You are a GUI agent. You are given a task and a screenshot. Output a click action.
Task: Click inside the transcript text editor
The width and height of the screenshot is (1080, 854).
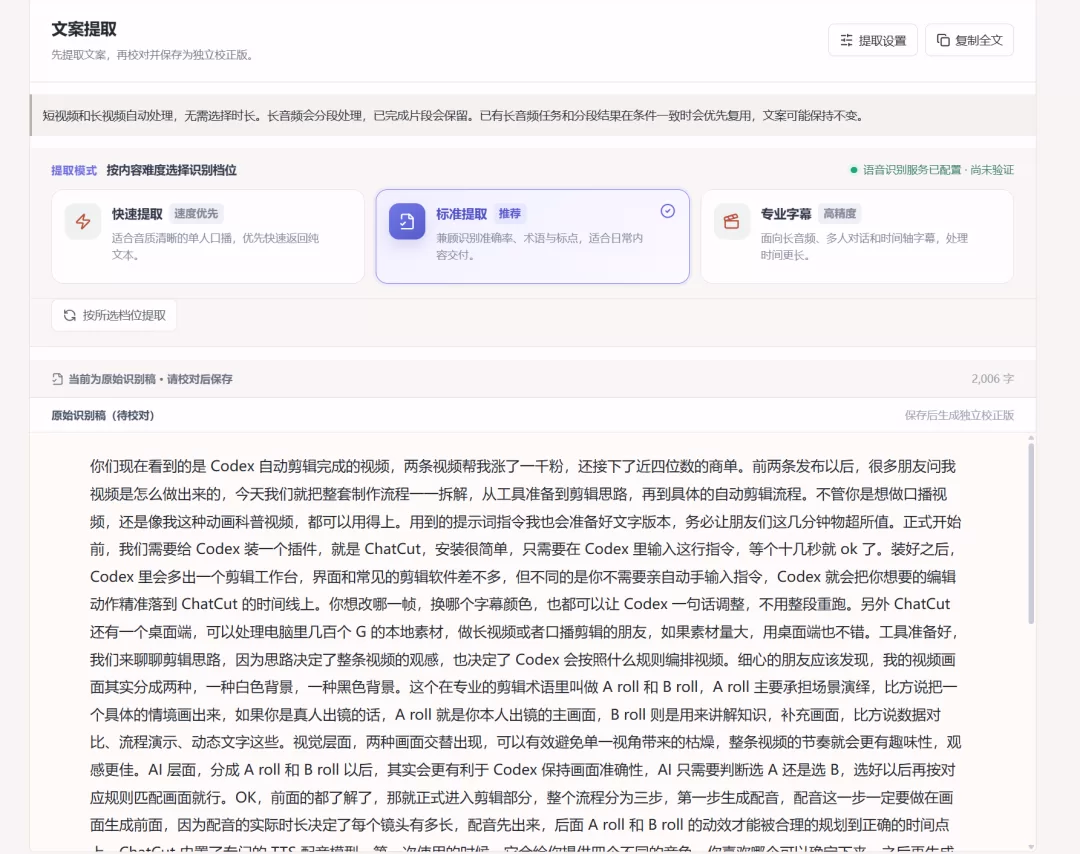click(x=527, y=643)
